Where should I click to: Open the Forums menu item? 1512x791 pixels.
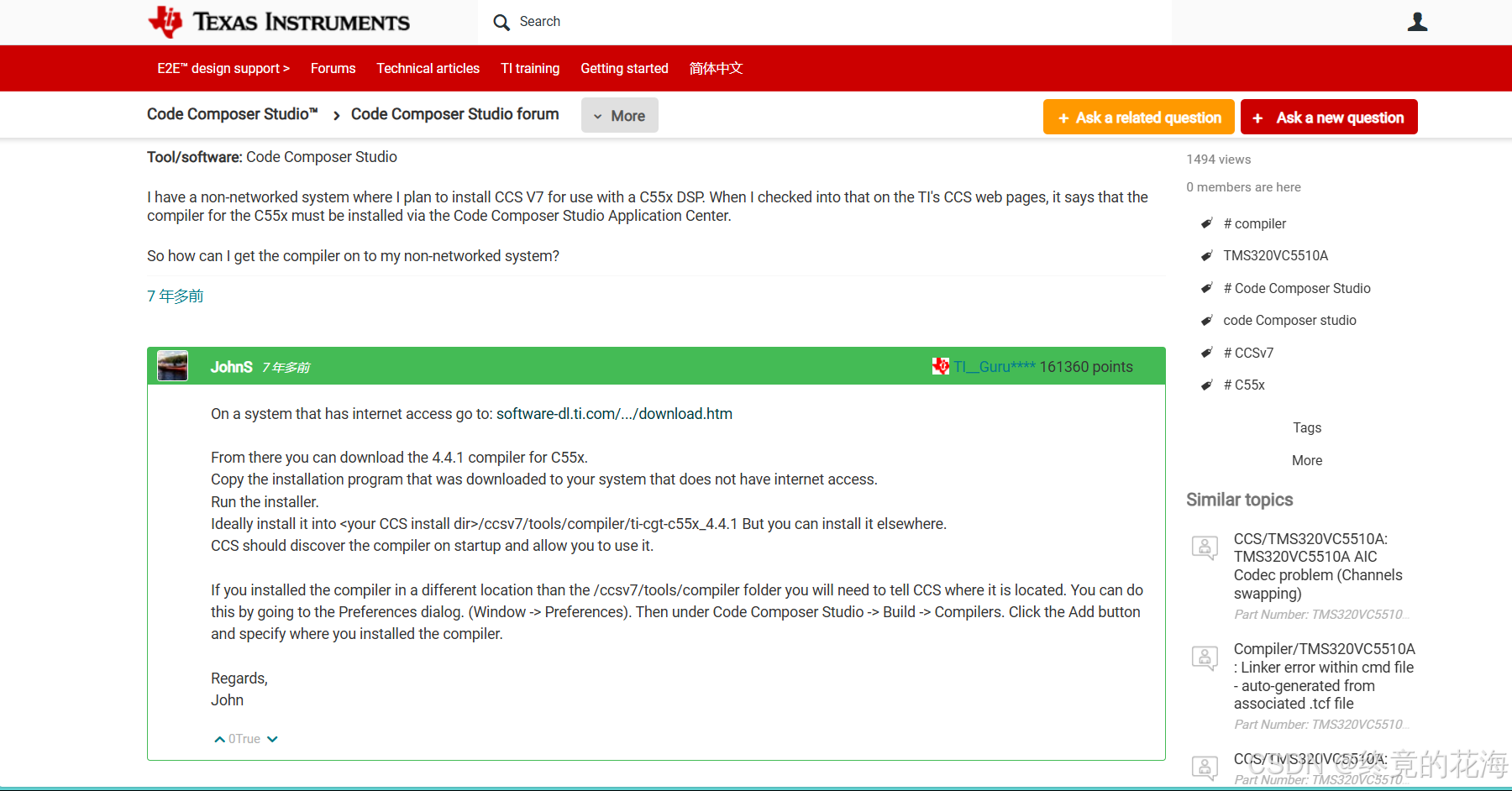click(333, 68)
